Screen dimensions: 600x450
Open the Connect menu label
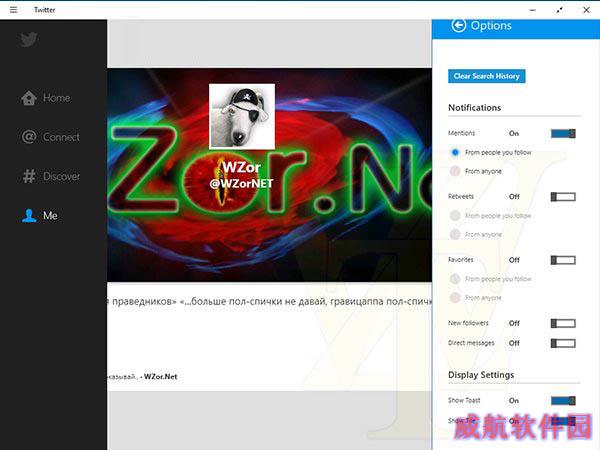tap(61, 137)
